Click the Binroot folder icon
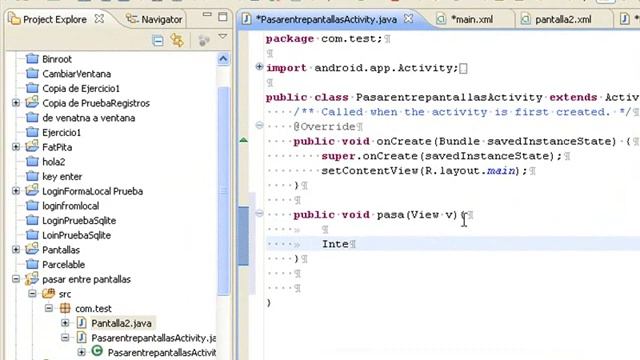 click(32, 59)
